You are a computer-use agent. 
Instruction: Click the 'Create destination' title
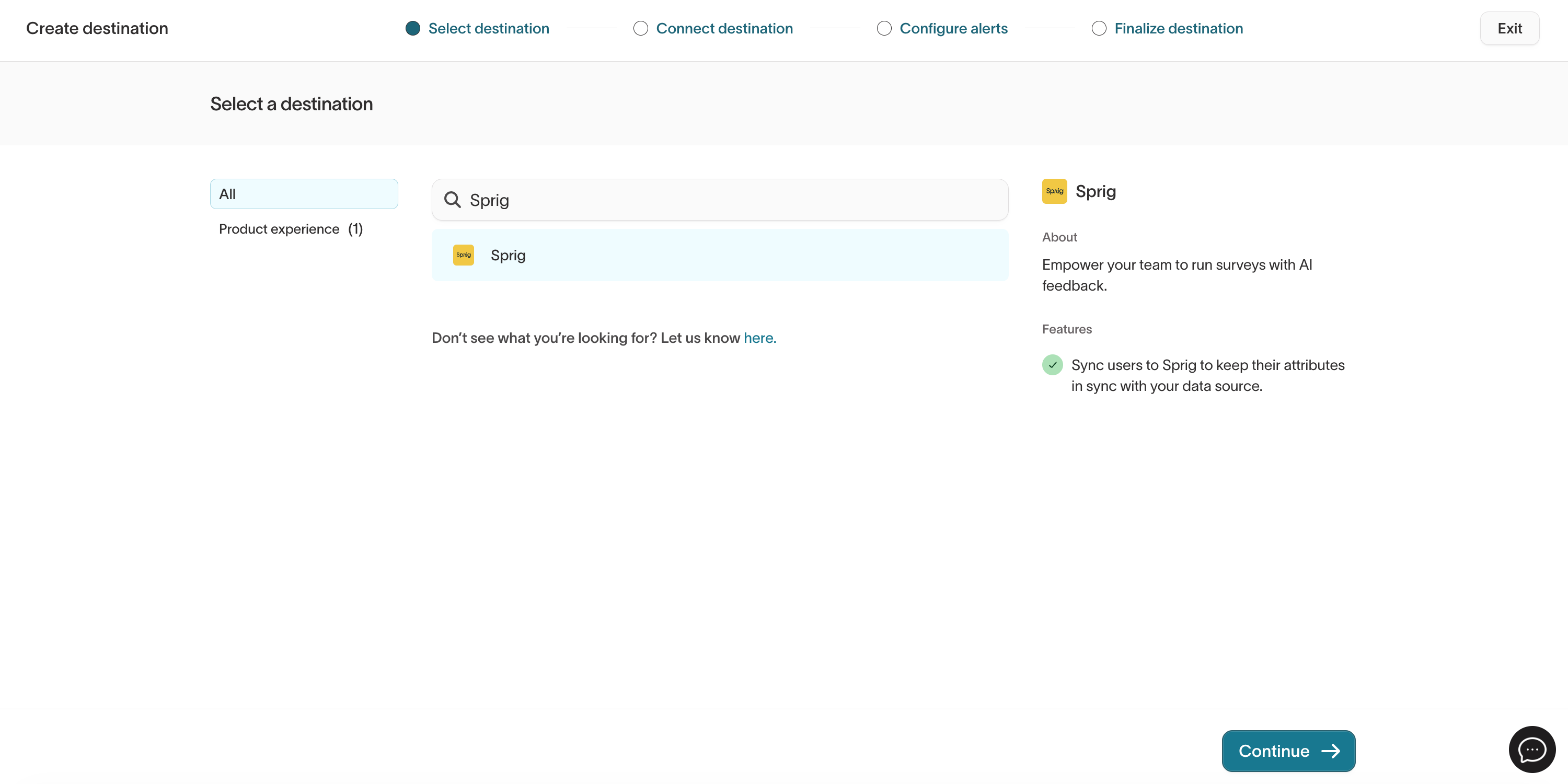pyautogui.click(x=97, y=29)
